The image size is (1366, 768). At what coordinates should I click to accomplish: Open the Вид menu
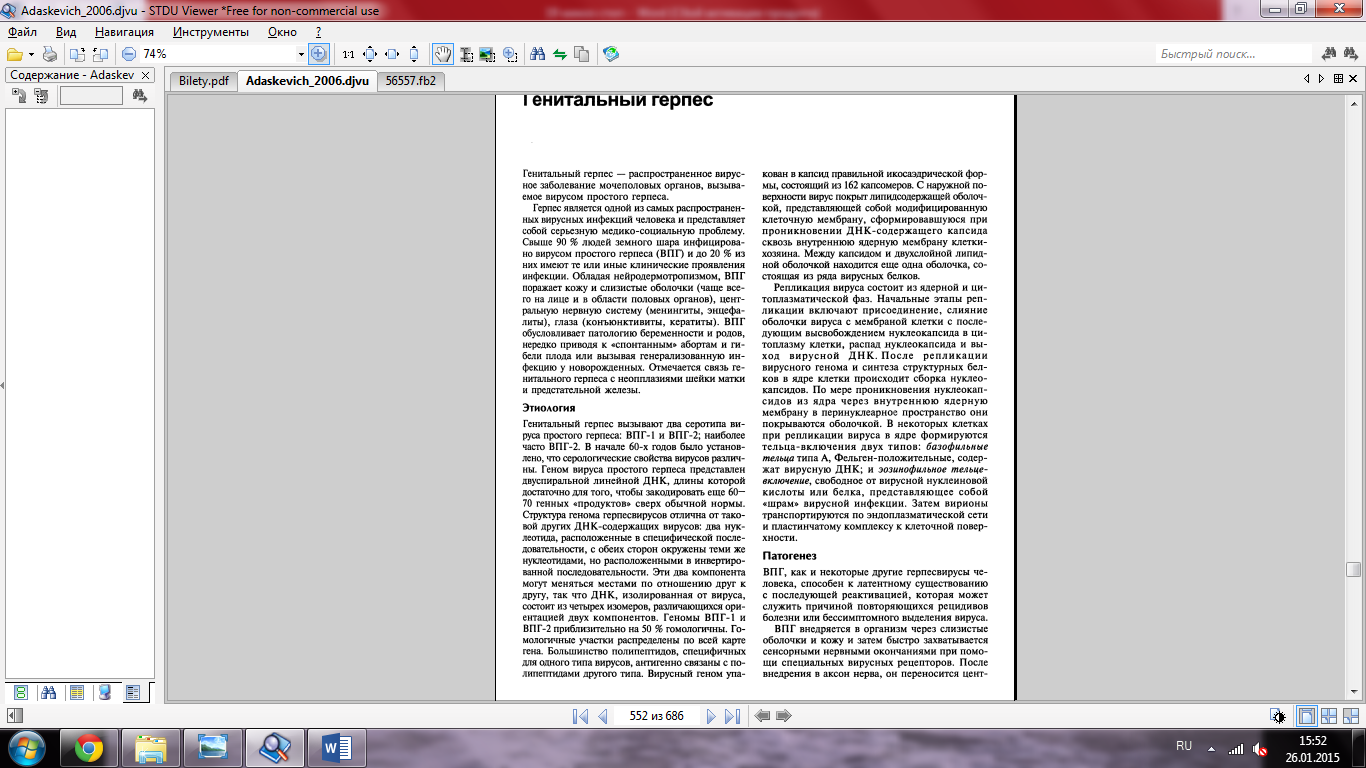pyautogui.click(x=66, y=32)
